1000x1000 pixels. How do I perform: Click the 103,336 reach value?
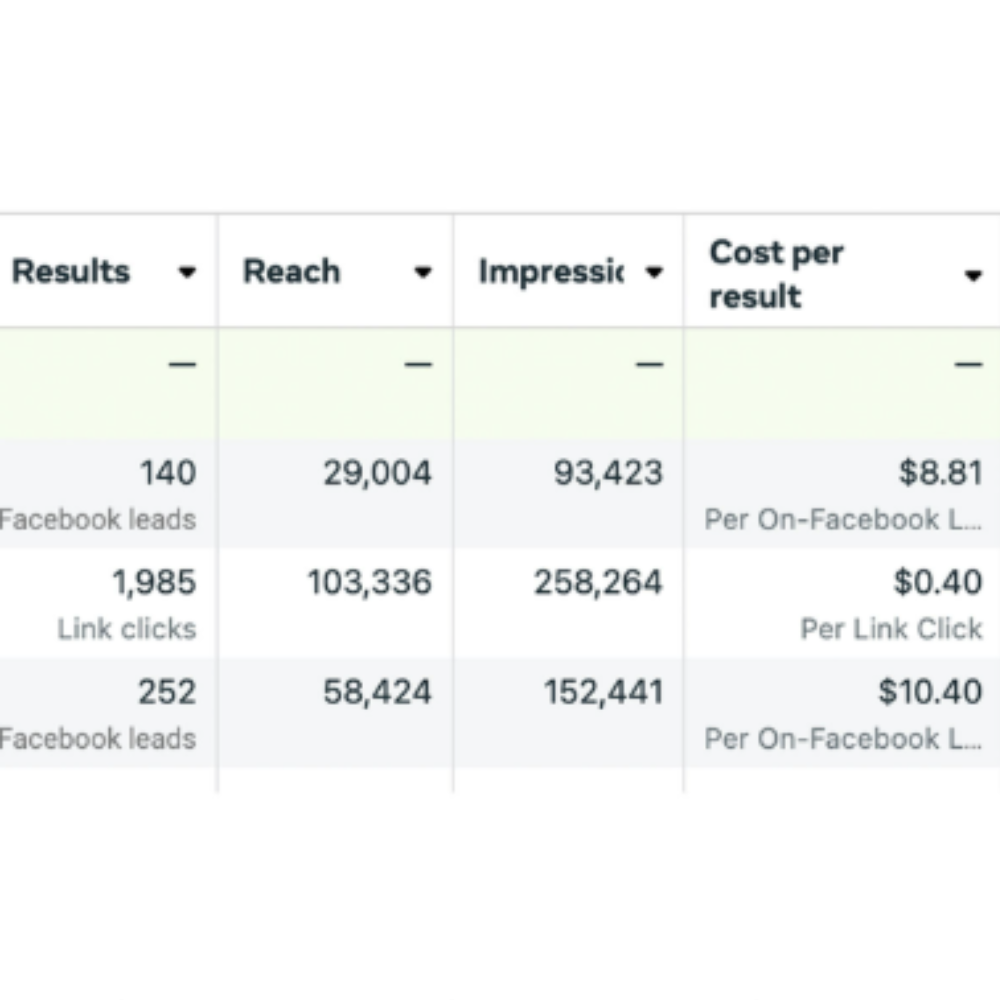coord(369,583)
